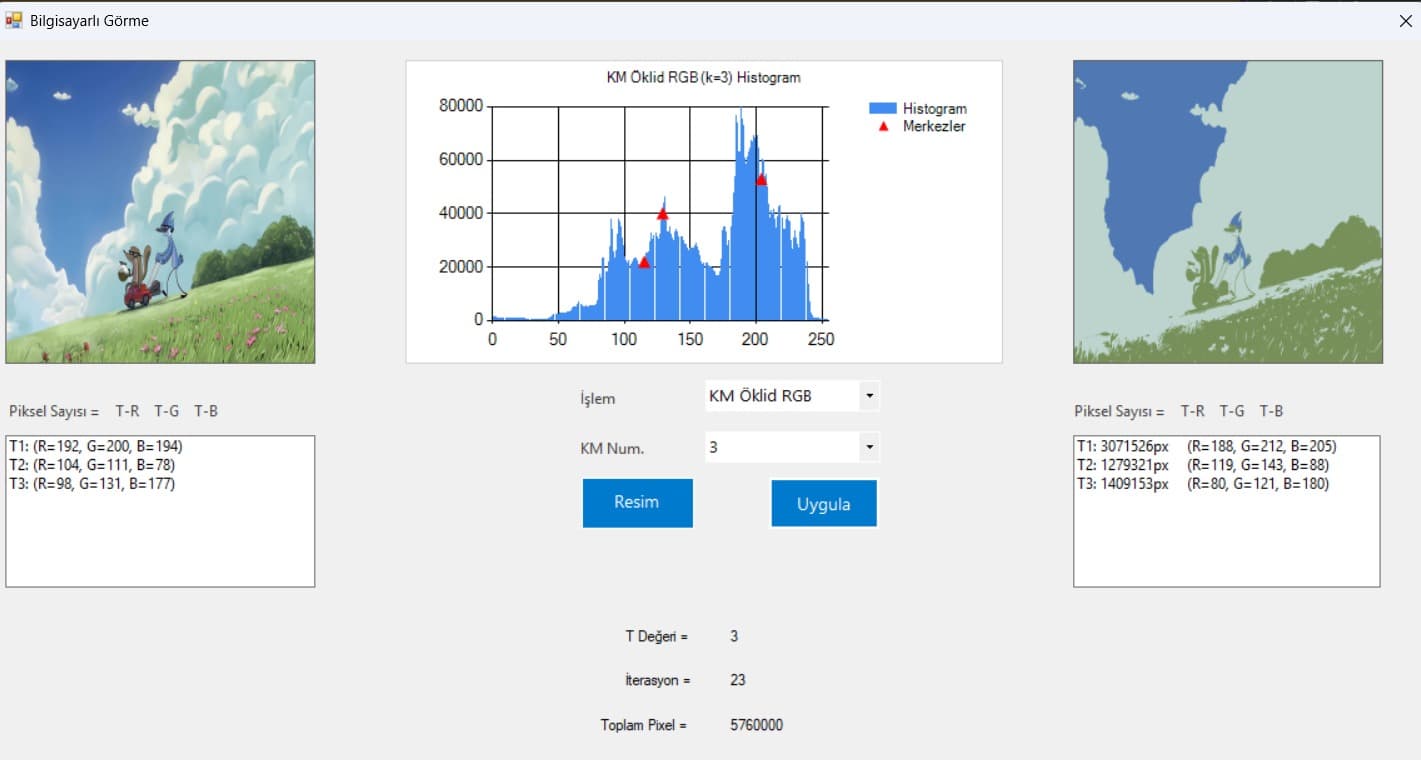
Task: Click the Toplam Pixel value 5760000
Action: tap(756, 725)
